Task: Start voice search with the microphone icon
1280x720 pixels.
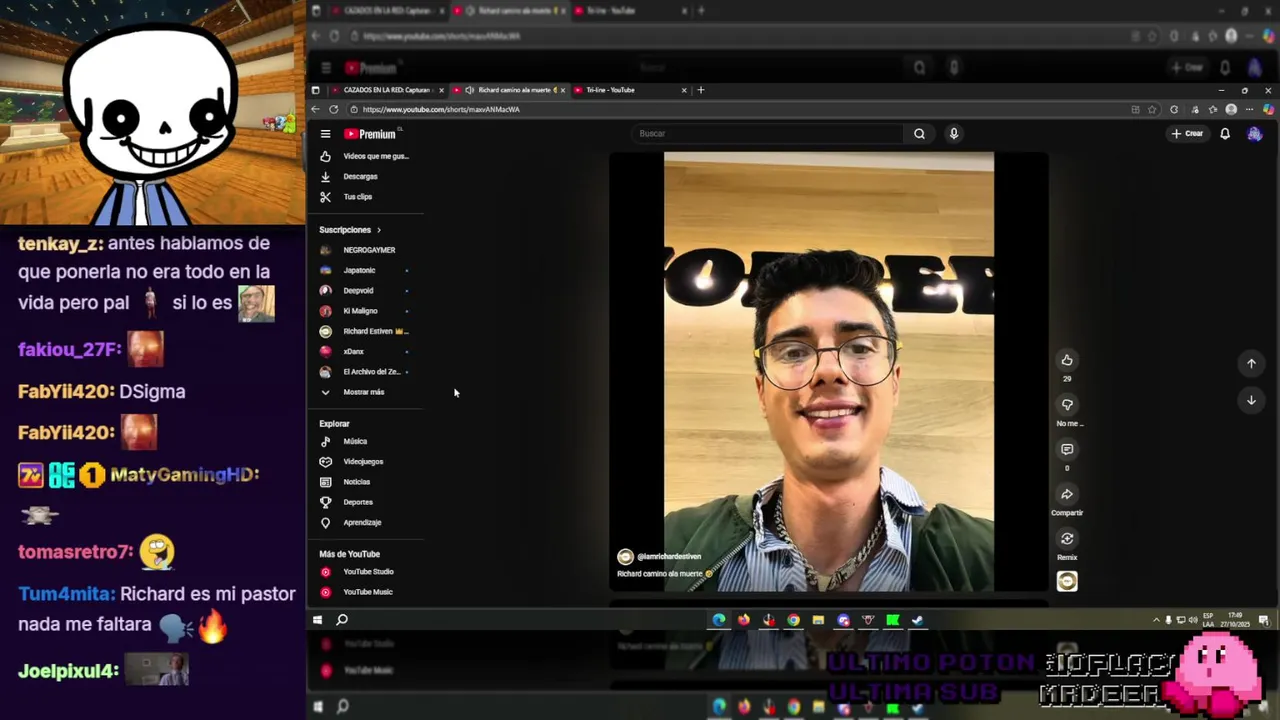Action: point(954,133)
